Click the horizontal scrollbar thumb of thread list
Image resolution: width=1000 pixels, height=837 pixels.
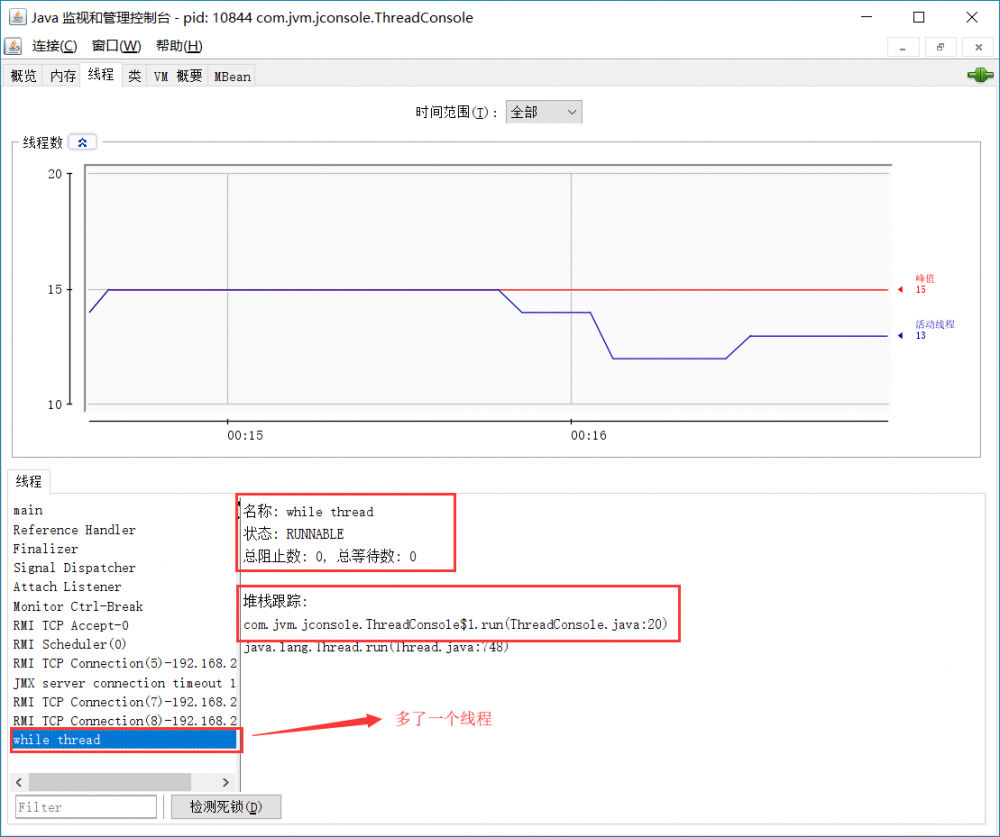click(110, 782)
